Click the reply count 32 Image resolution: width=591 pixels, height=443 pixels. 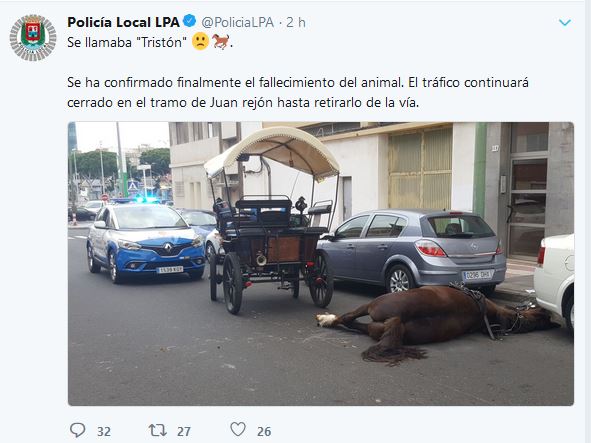[104, 431]
